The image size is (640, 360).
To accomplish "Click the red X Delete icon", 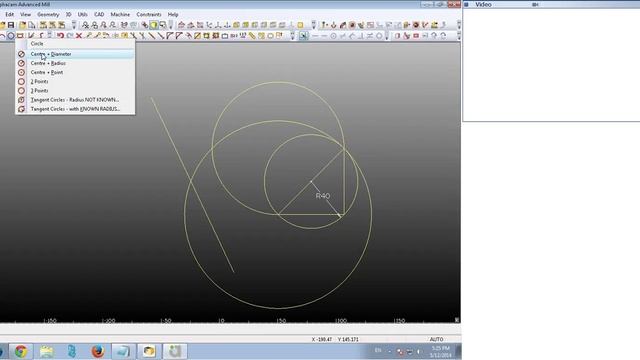I will click(79, 36).
